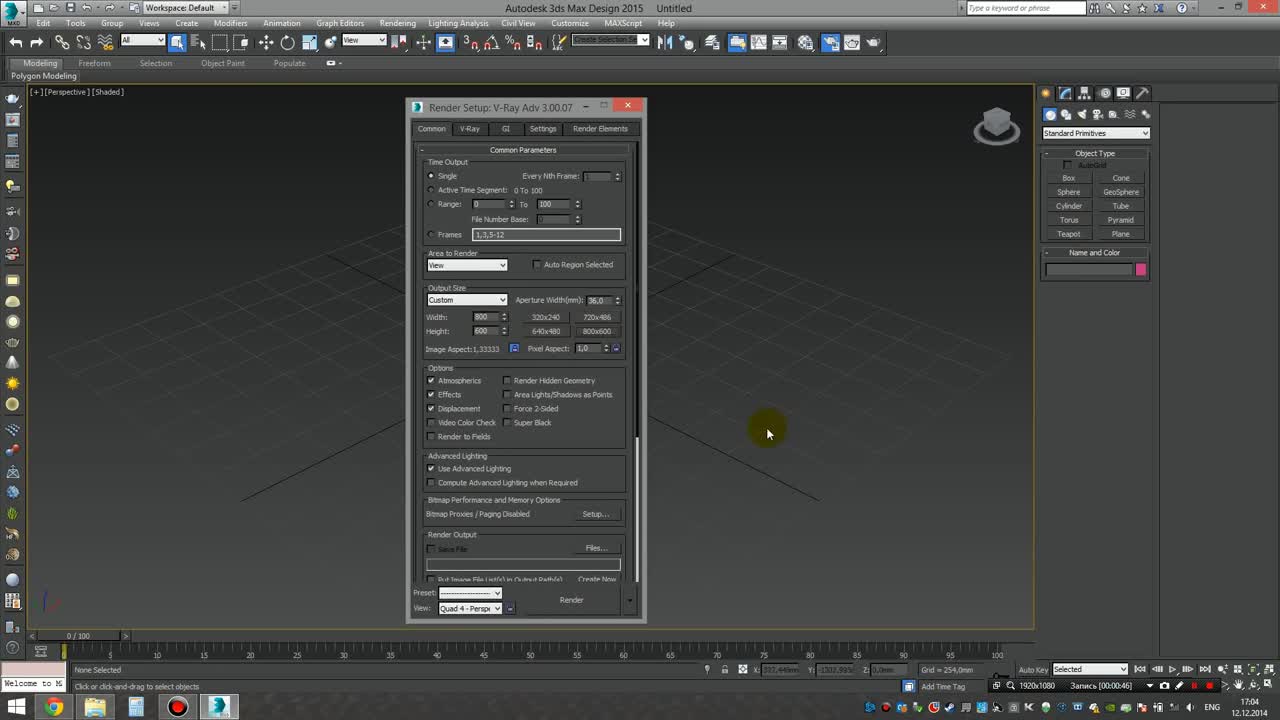Image resolution: width=1280 pixels, height=720 pixels.
Task: Switch to the Utilities command panel
Action: pos(1143,93)
